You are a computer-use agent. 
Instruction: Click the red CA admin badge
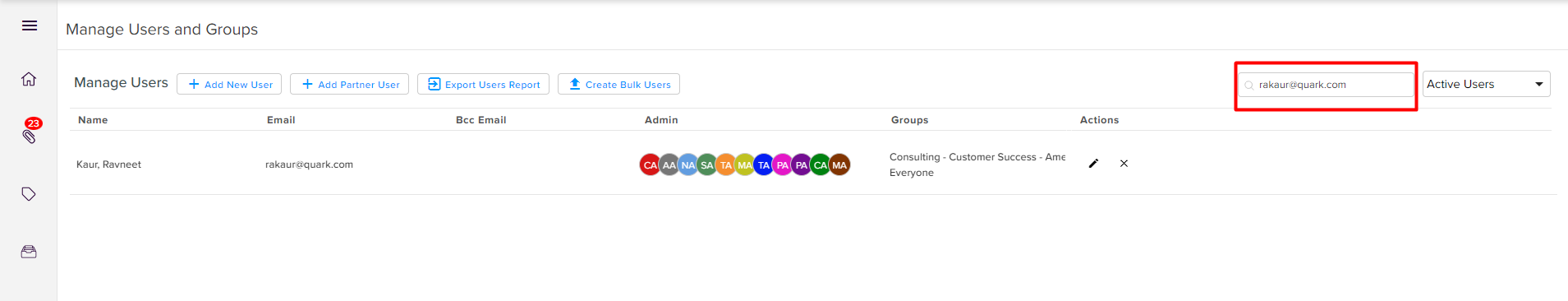[x=650, y=164]
